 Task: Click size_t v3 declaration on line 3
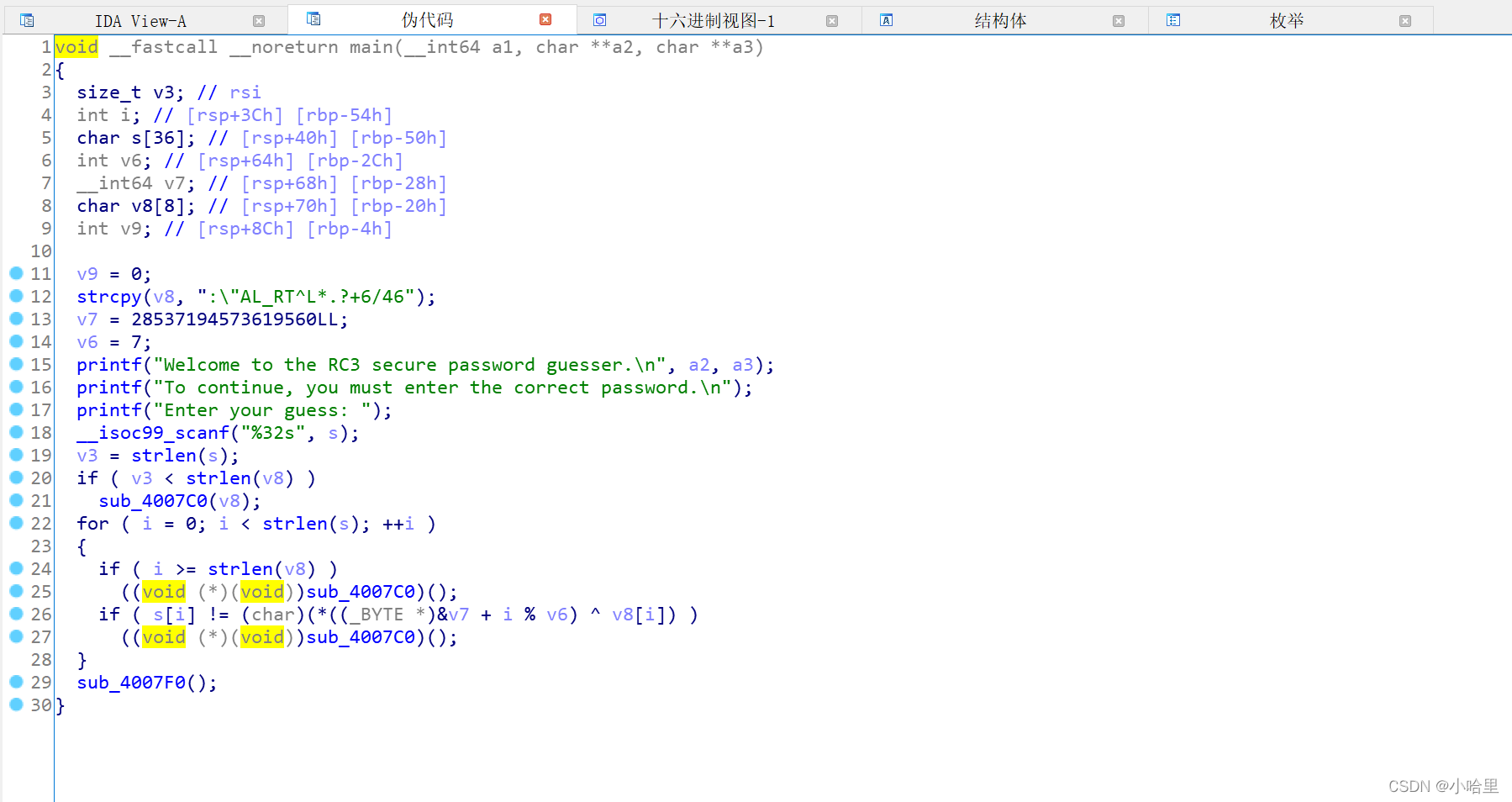130,92
